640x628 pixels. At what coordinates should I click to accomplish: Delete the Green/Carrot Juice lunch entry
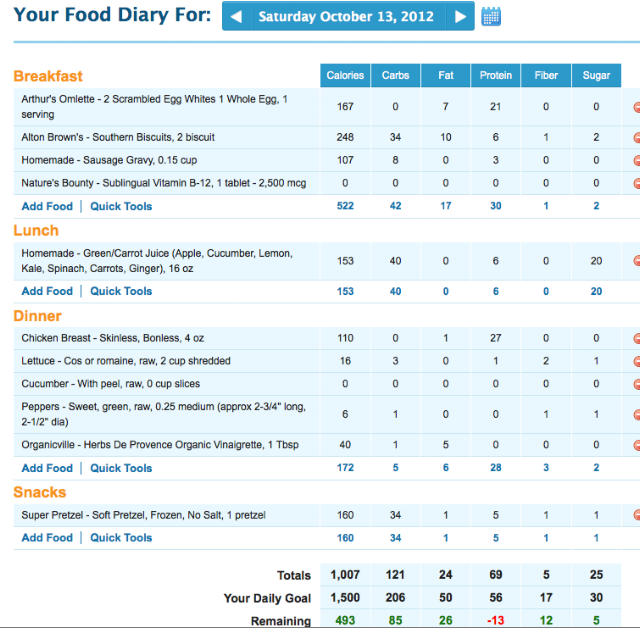pyautogui.click(x=637, y=261)
